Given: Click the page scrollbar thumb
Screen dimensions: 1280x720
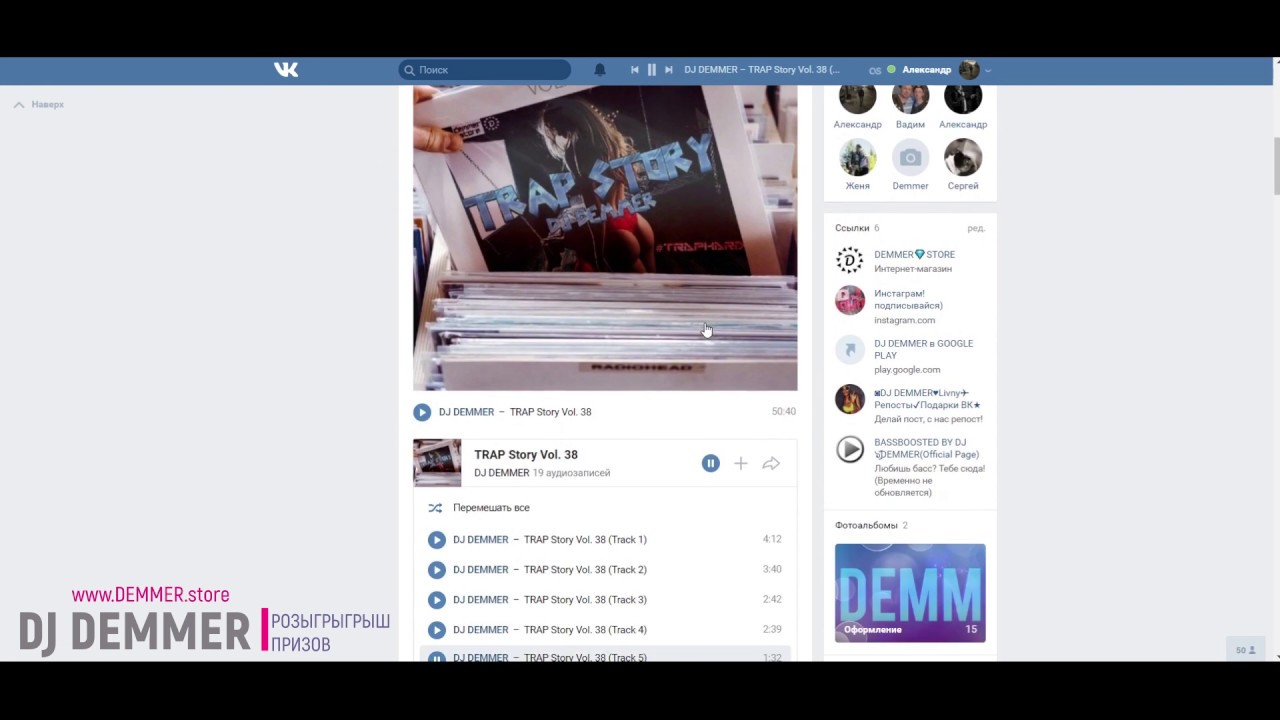Looking at the screenshot, I should point(1276,167).
